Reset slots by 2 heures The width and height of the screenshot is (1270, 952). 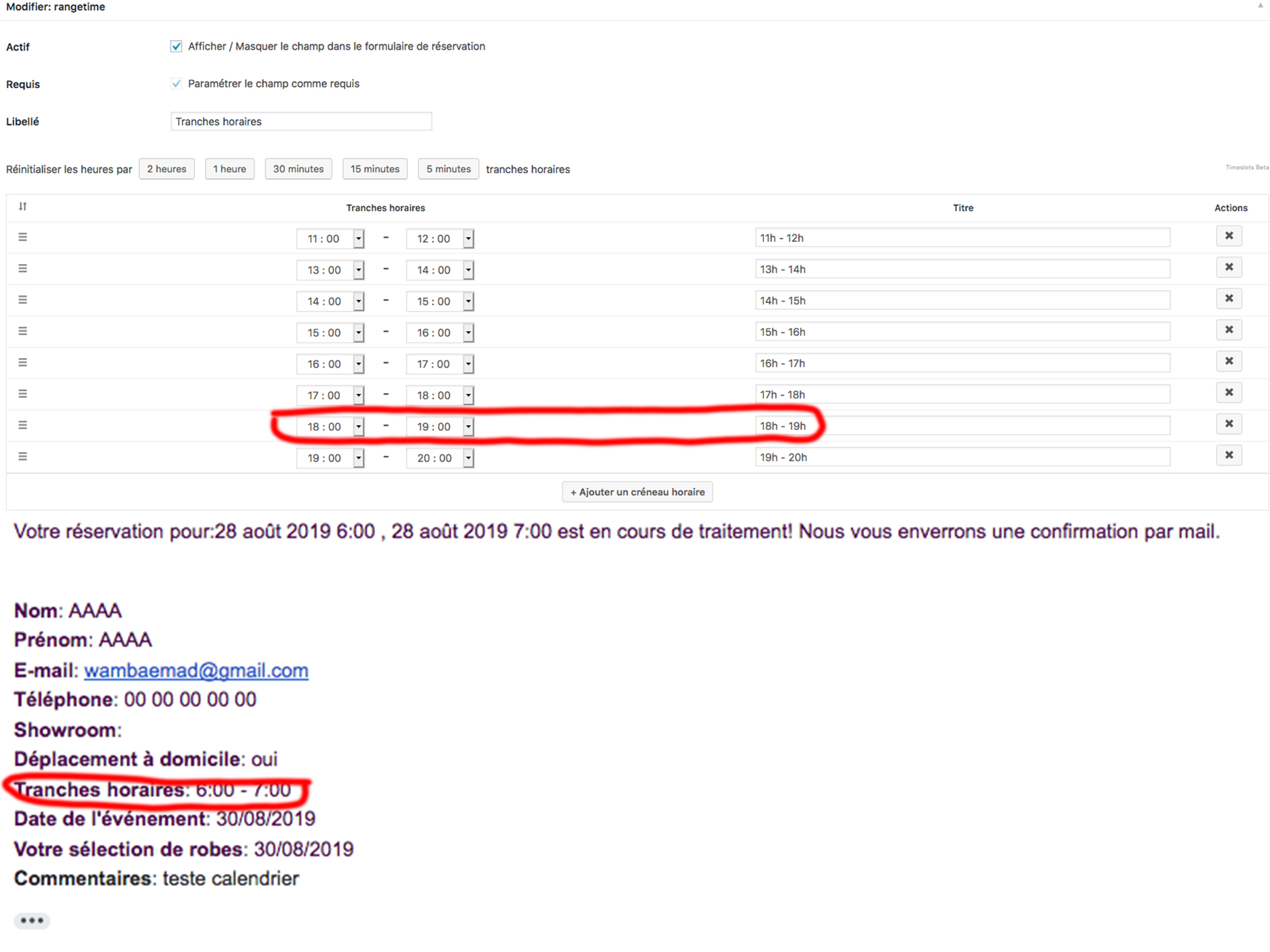coord(167,169)
